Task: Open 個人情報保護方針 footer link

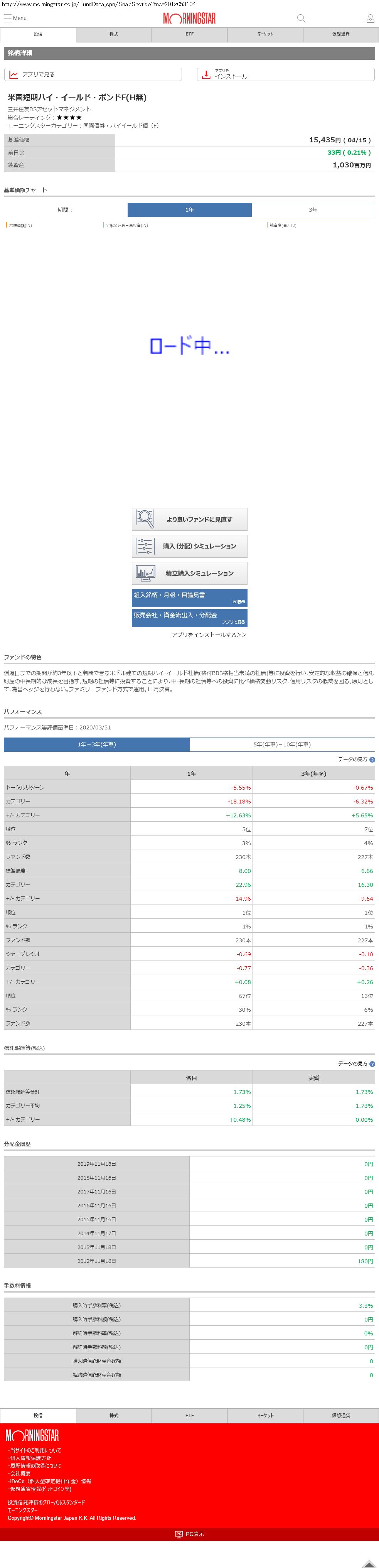Action: click(x=30, y=1458)
